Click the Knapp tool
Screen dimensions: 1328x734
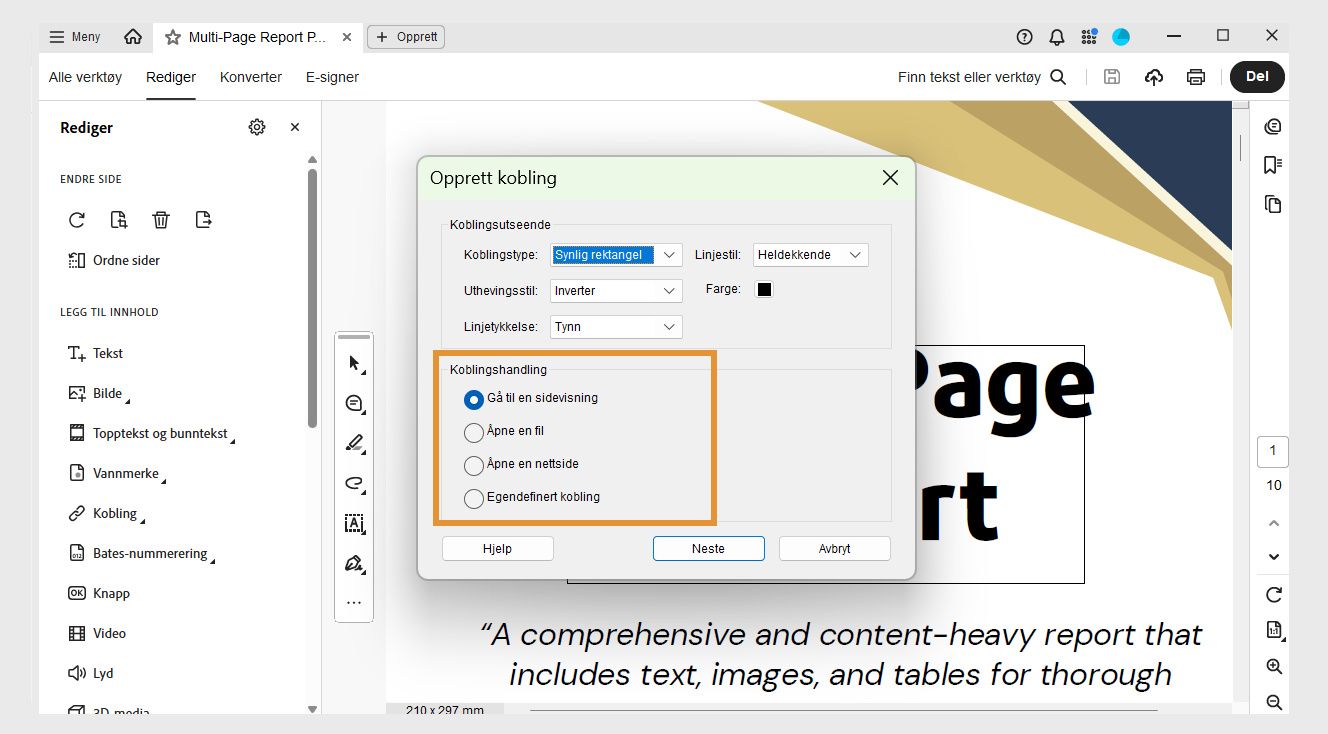[98, 593]
